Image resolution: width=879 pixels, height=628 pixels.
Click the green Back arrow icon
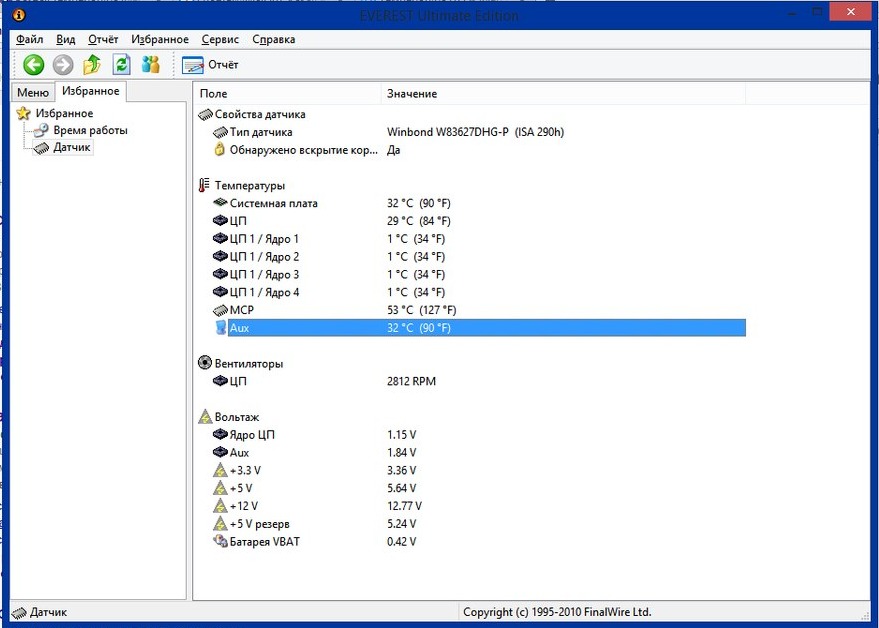point(34,65)
